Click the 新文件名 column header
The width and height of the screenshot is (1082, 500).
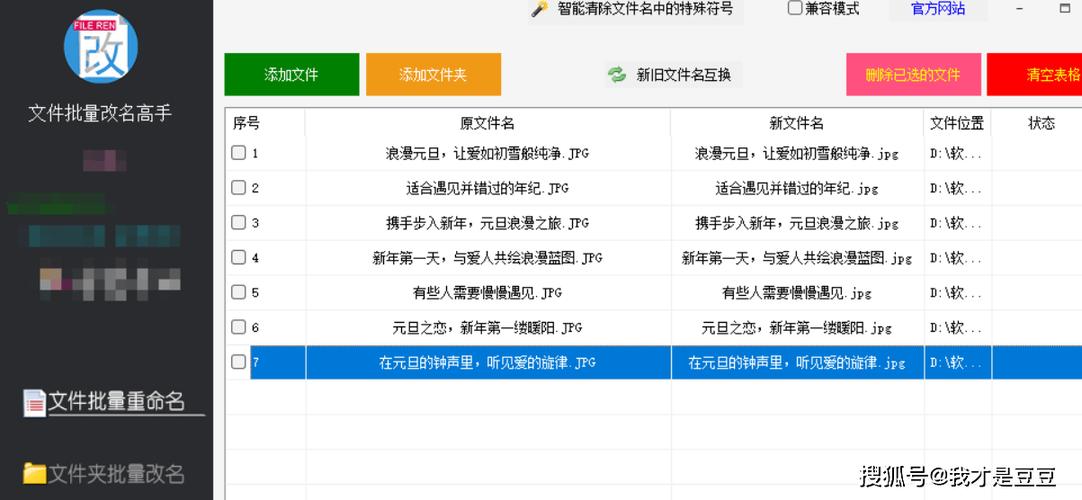point(797,123)
